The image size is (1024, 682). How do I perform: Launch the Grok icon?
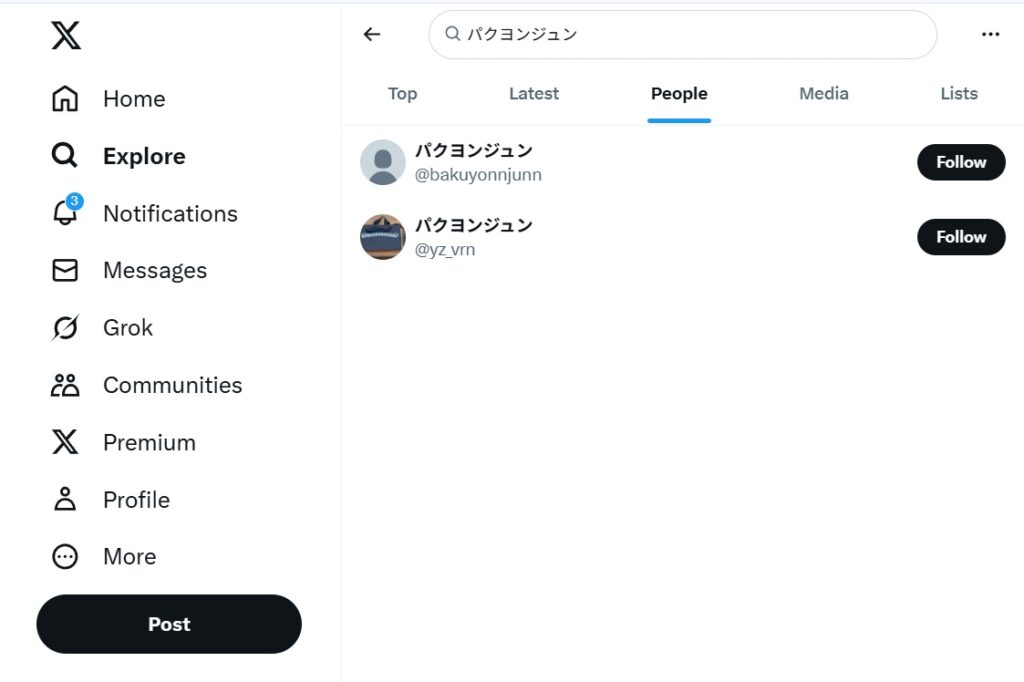click(x=65, y=327)
